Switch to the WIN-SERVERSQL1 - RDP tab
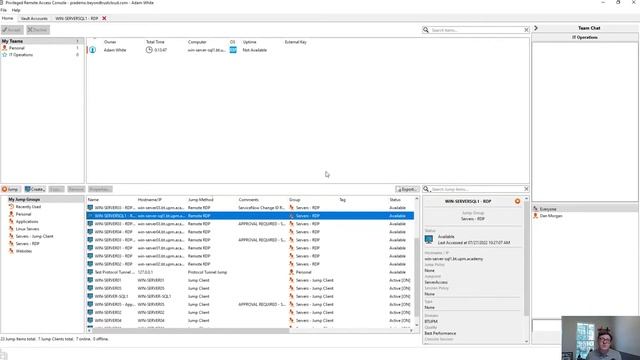This screenshot has width=640, height=360. click(77, 18)
